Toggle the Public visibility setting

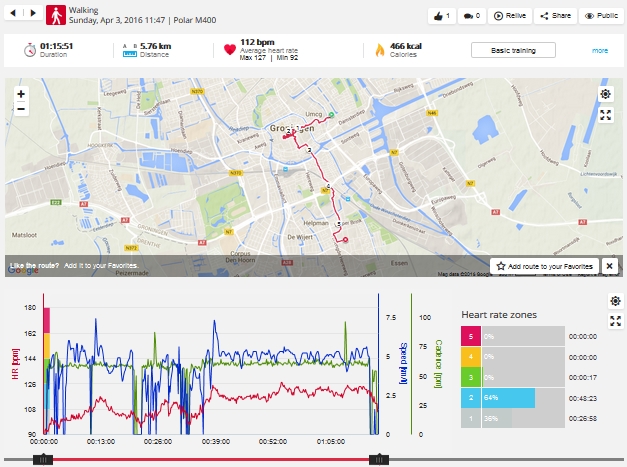coord(601,16)
